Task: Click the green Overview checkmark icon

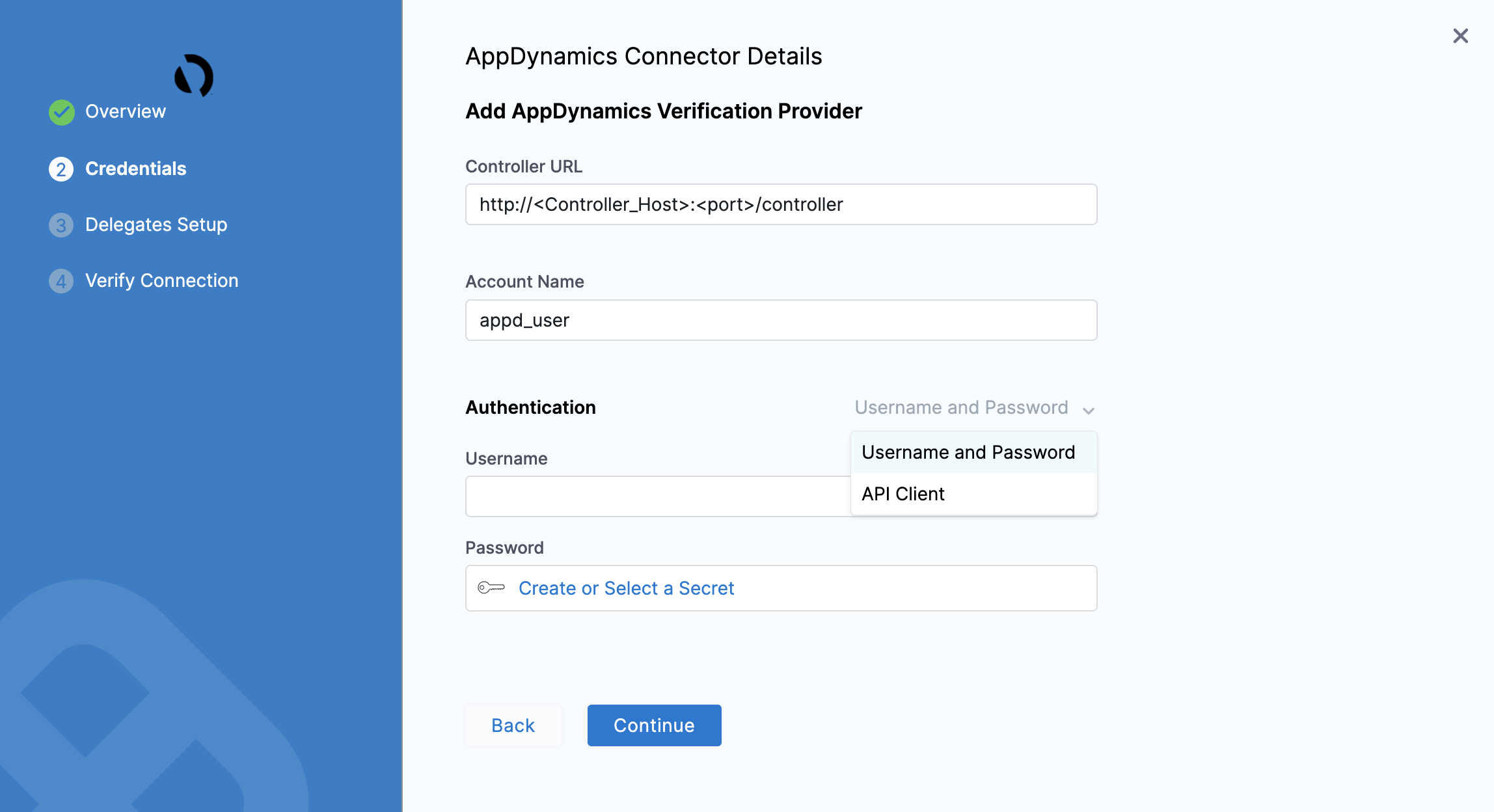Action: (x=61, y=112)
